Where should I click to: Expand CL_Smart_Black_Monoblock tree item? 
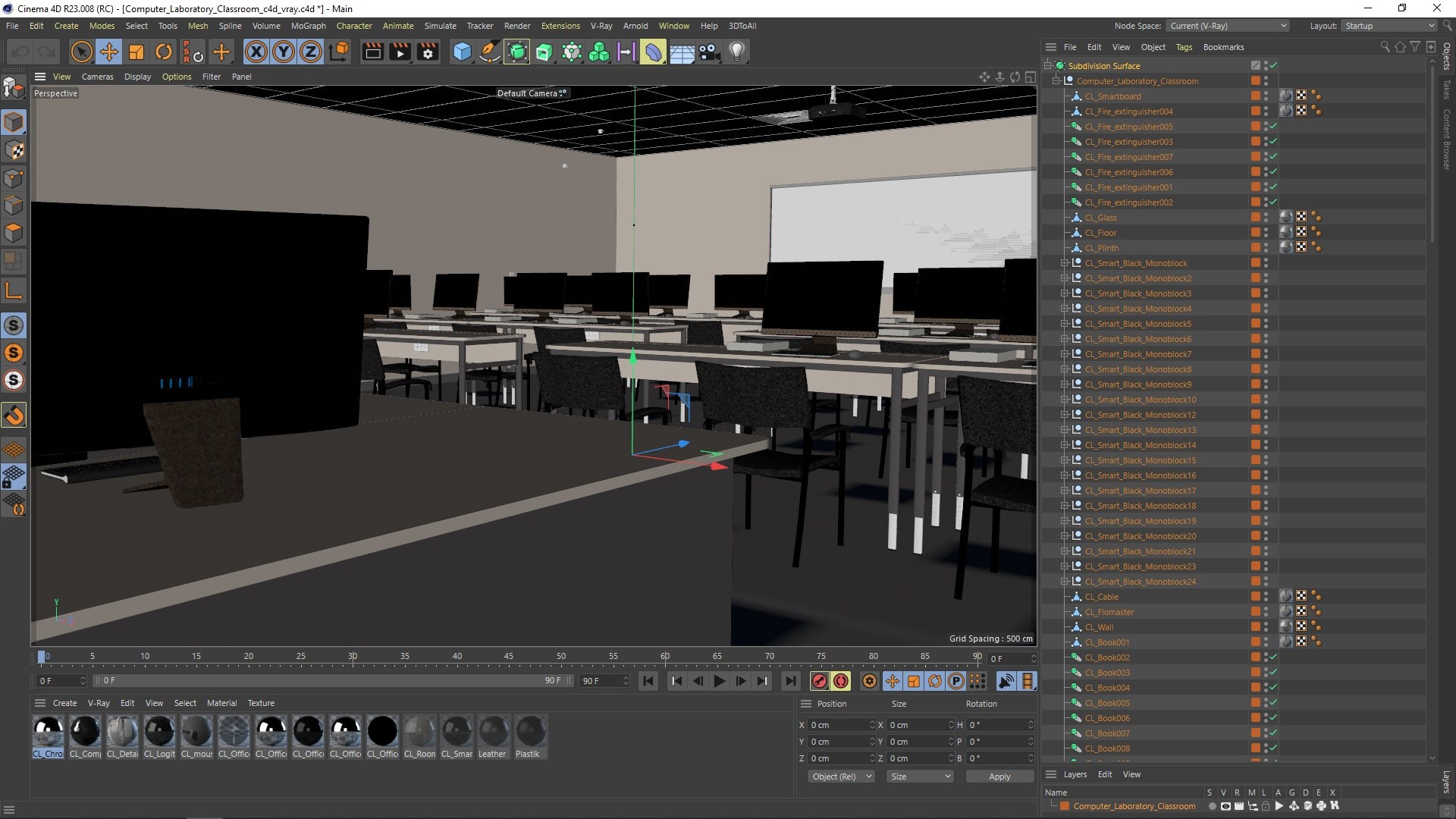point(1065,263)
